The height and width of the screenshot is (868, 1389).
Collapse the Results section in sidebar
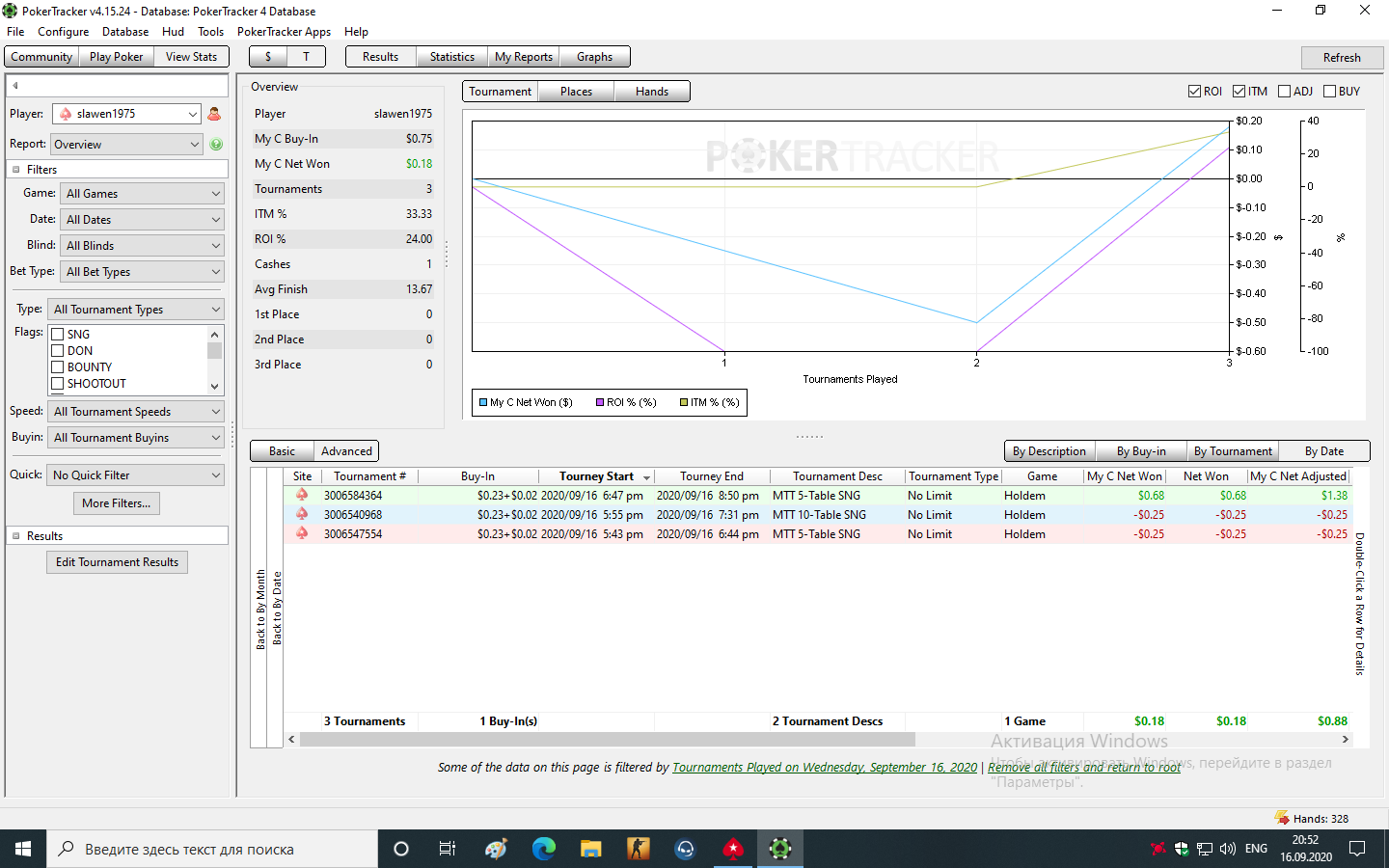pyautogui.click(x=15, y=536)
